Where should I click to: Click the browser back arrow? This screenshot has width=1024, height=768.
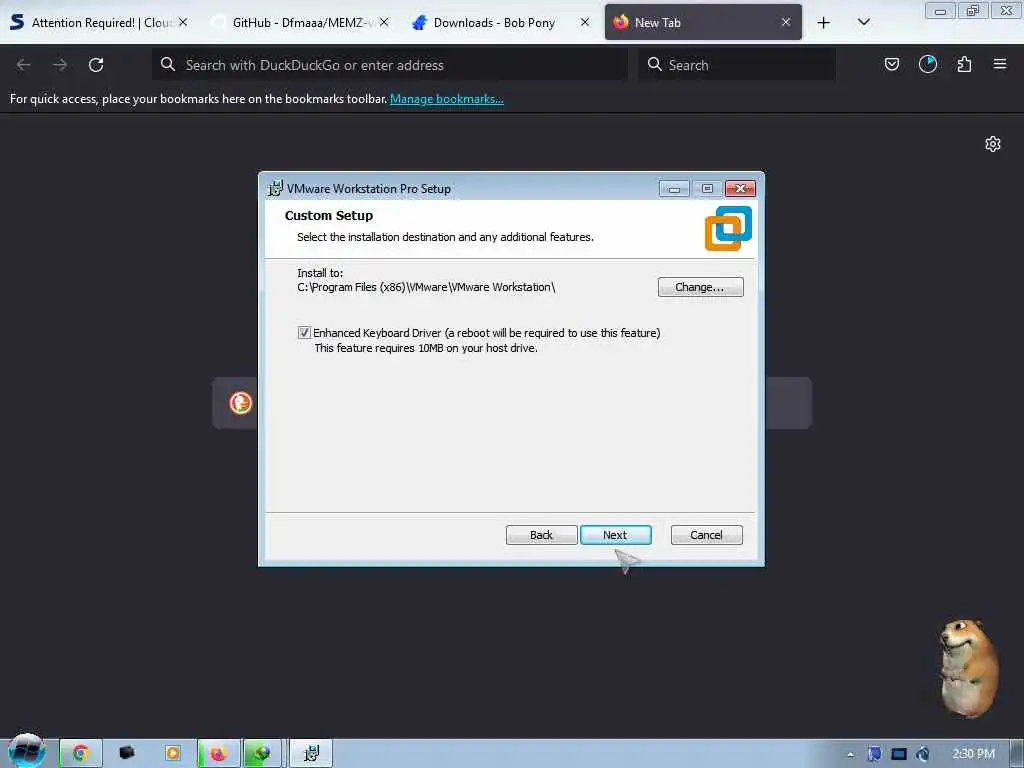[x=24, y=65]
